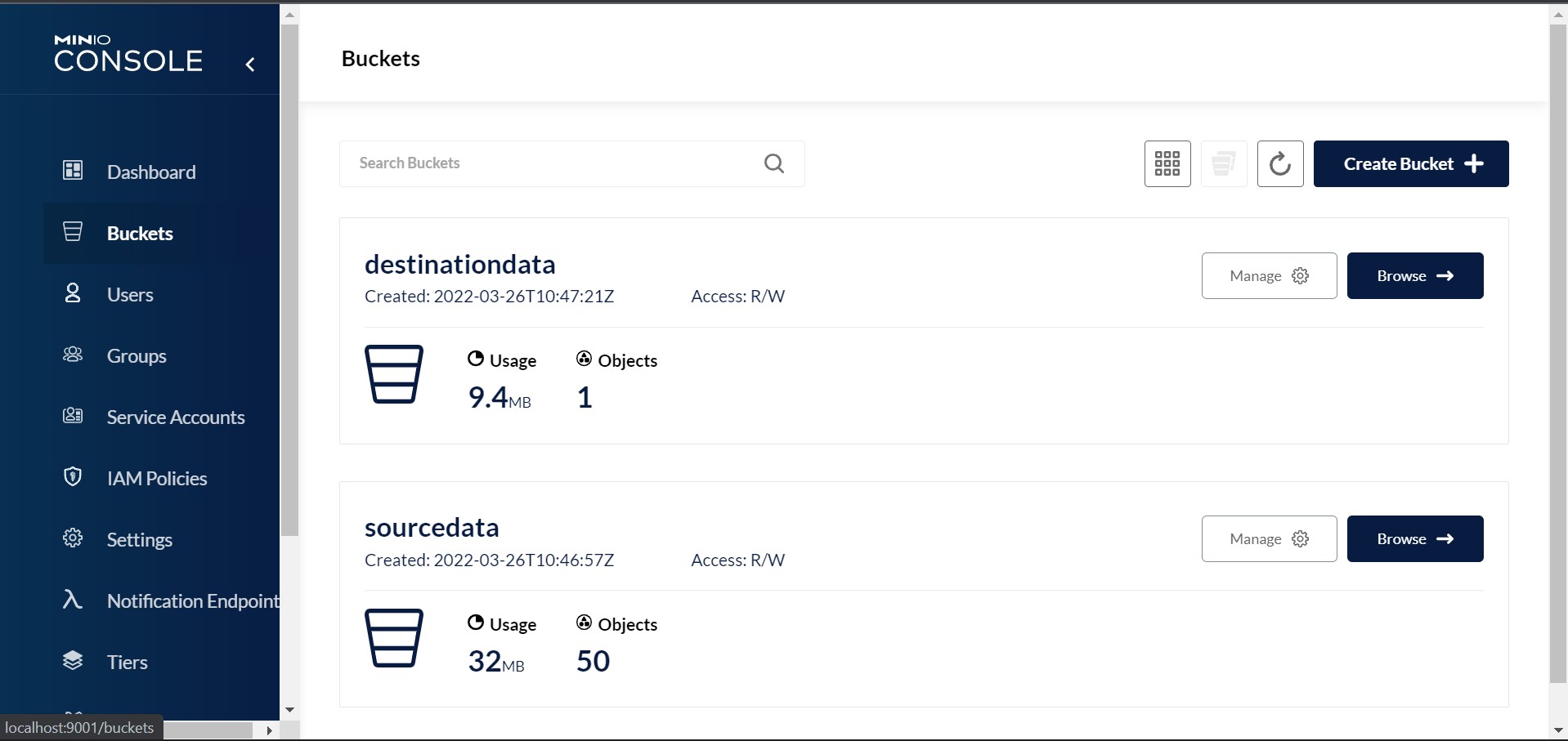Click the Notification Endpoints lambda icon
The height and width of the screenshot is (741, 1568).
pos(73,600)
